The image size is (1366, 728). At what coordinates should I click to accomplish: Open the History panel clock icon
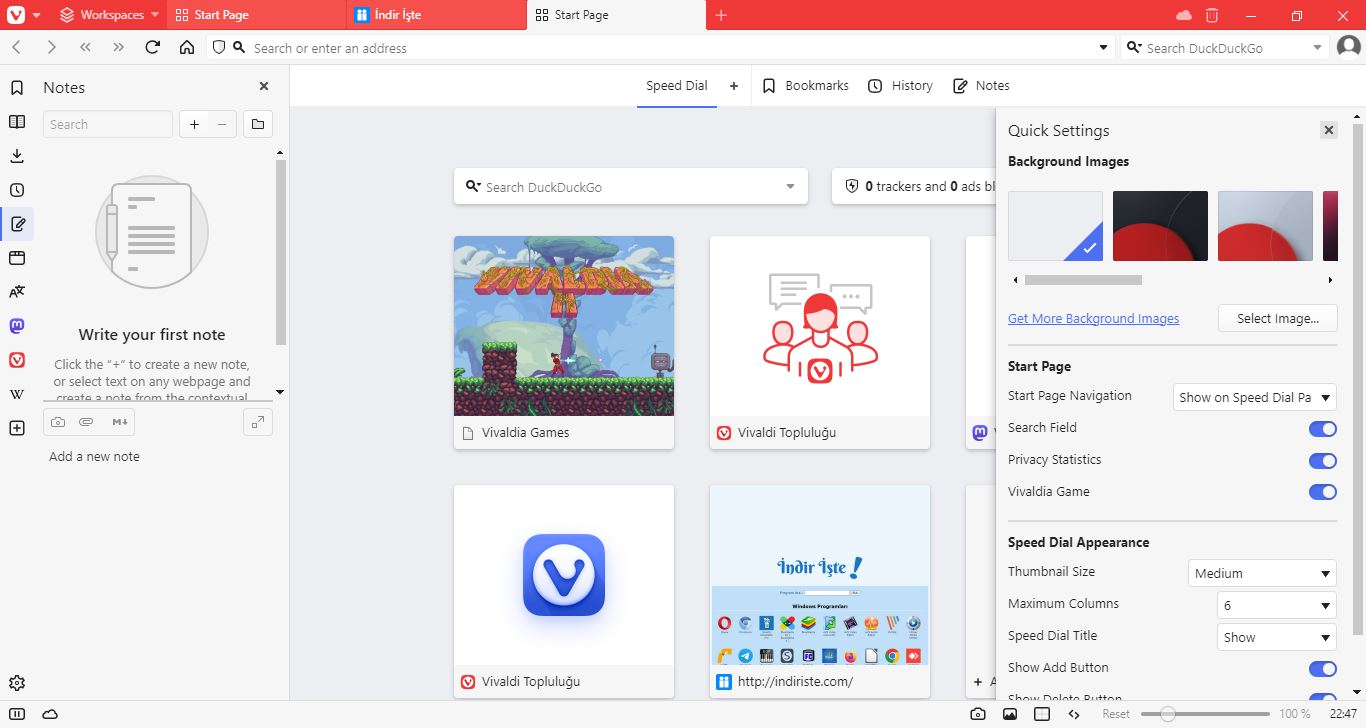[17, 190]
